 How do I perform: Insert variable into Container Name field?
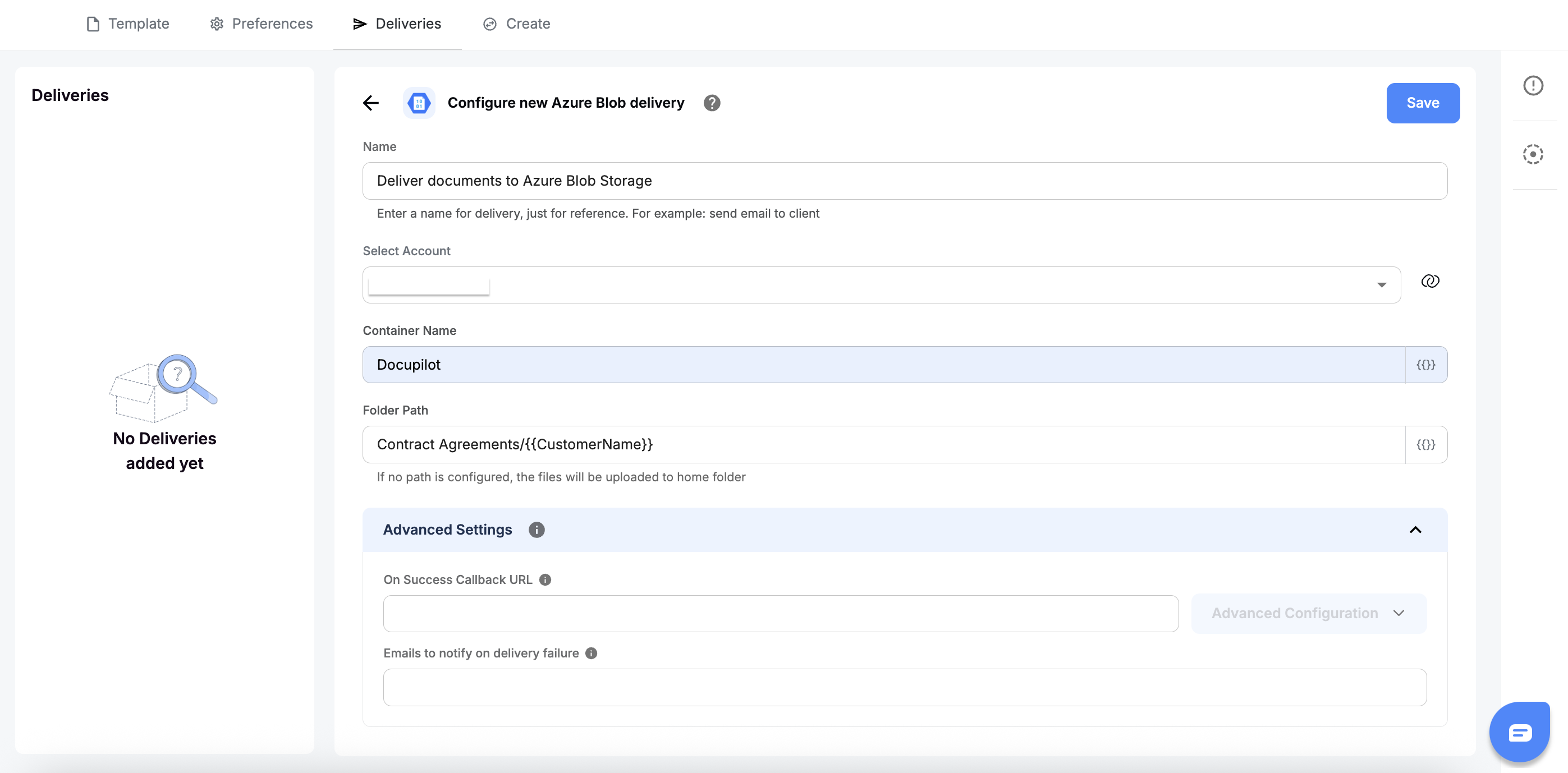pyautogui.click(x=1425, y=365)
